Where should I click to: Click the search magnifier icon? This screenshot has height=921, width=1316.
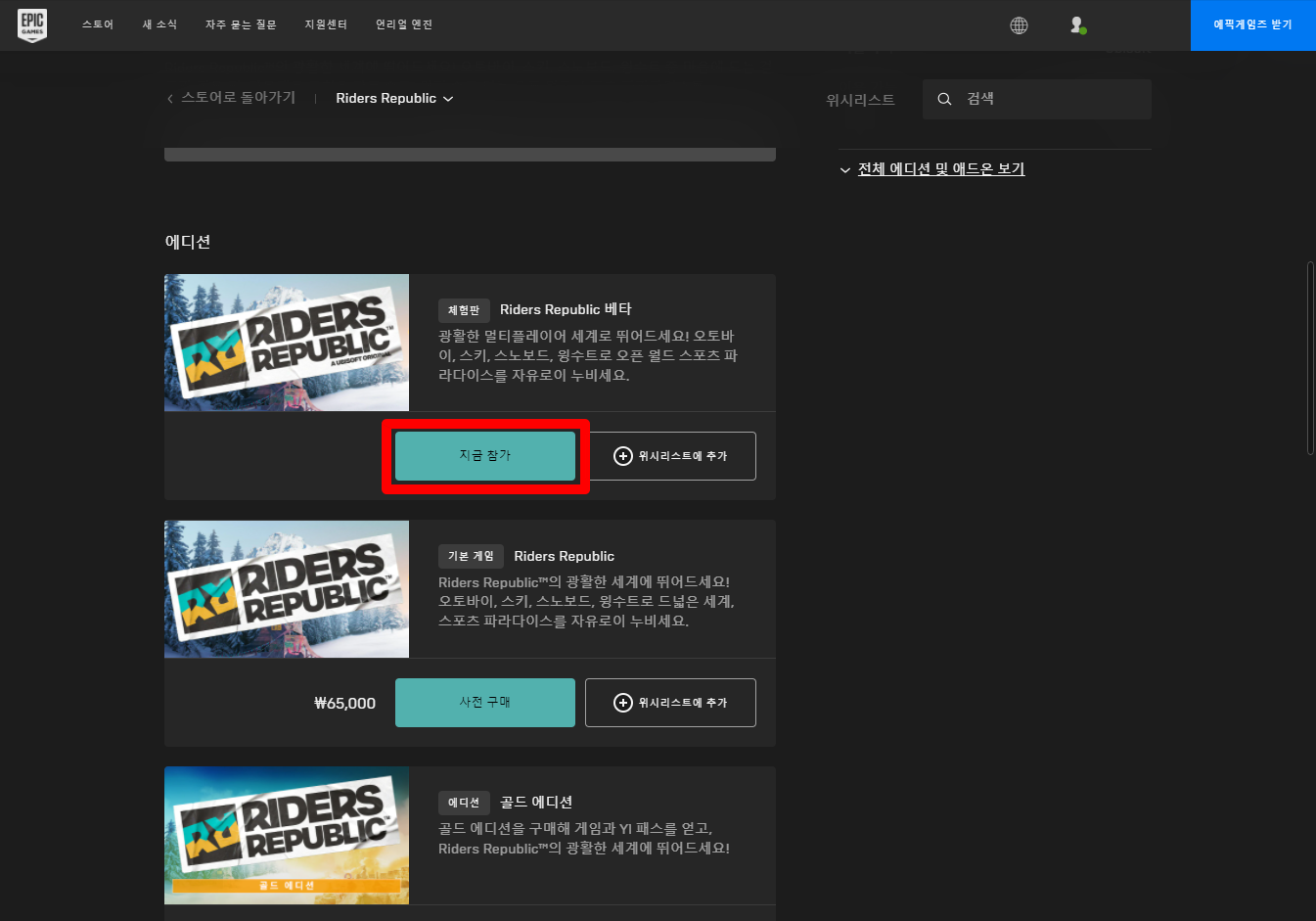point(944,99)
